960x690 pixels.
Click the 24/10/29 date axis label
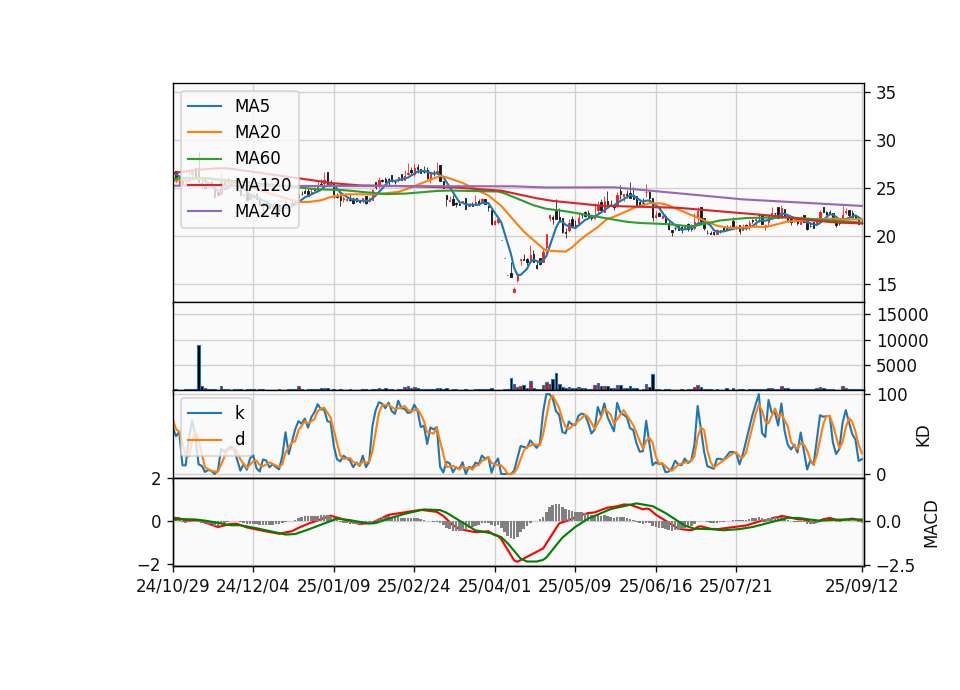click(173, 586)
